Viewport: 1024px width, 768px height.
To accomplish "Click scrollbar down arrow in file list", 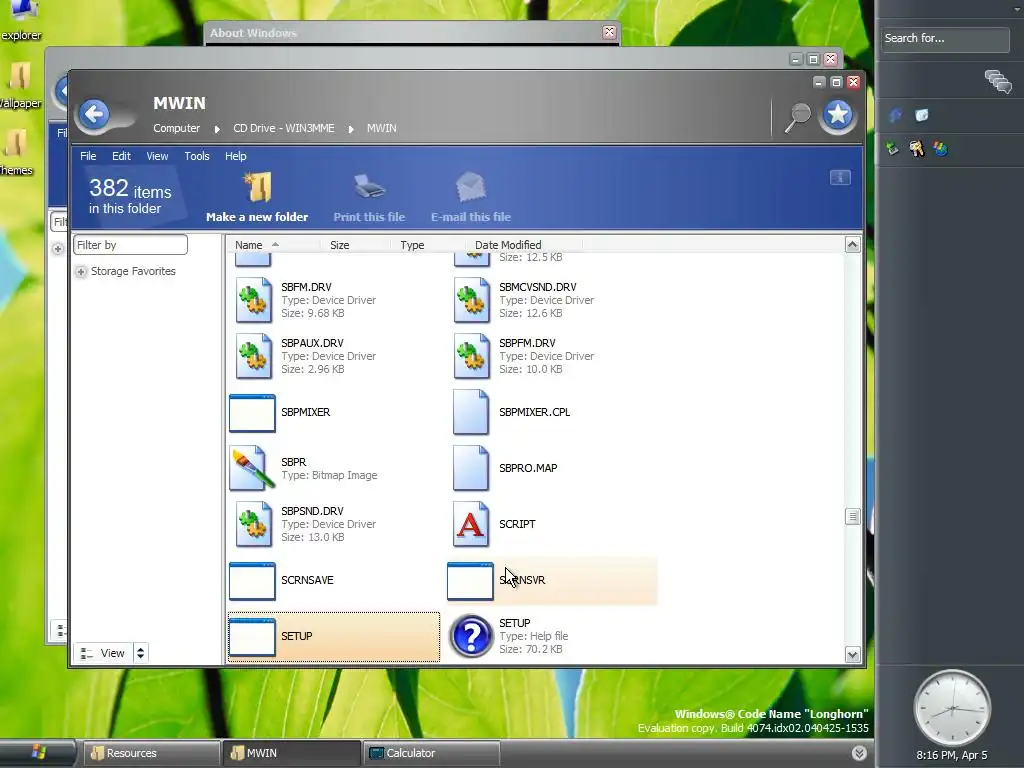I will coord(852,655).
